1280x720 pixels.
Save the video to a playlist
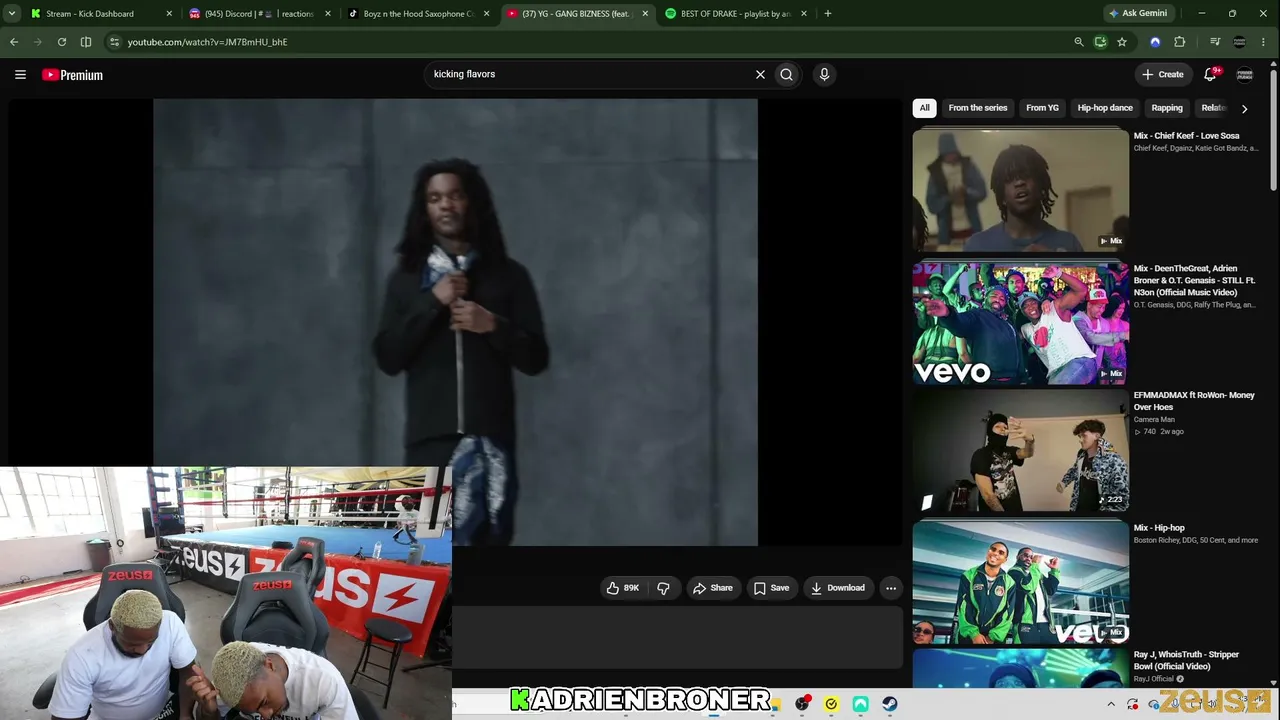pos(771,588)
